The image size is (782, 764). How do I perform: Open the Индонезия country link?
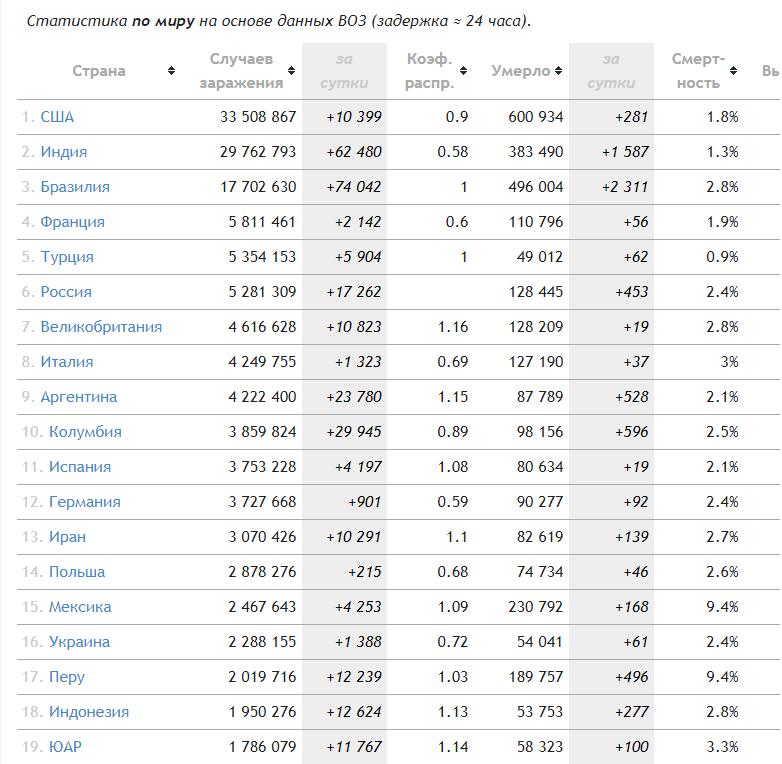pyautogui.click(x=89, y=712)
